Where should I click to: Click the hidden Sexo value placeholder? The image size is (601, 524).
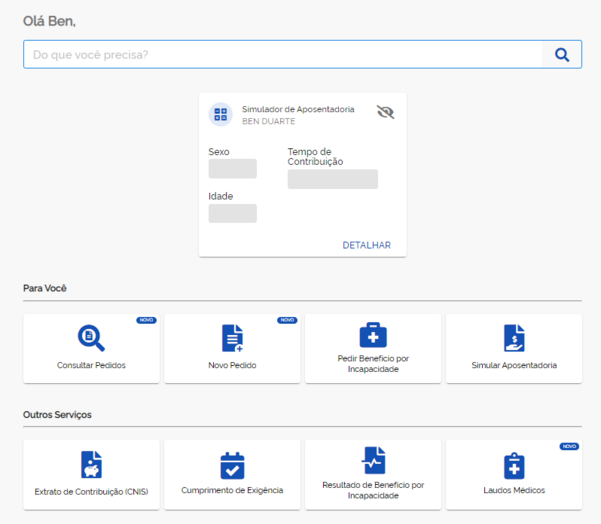[233, 169]
